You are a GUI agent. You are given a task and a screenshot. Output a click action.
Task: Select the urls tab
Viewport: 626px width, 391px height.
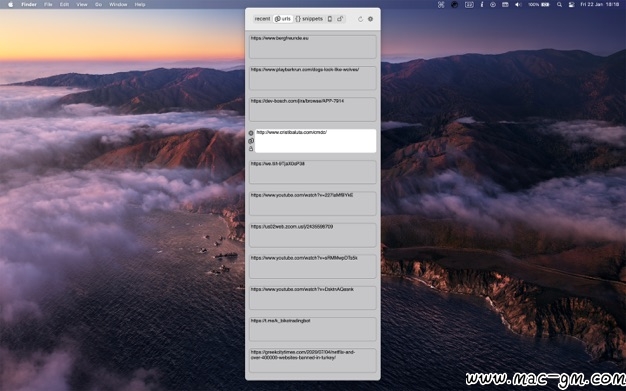pos(283,19)
